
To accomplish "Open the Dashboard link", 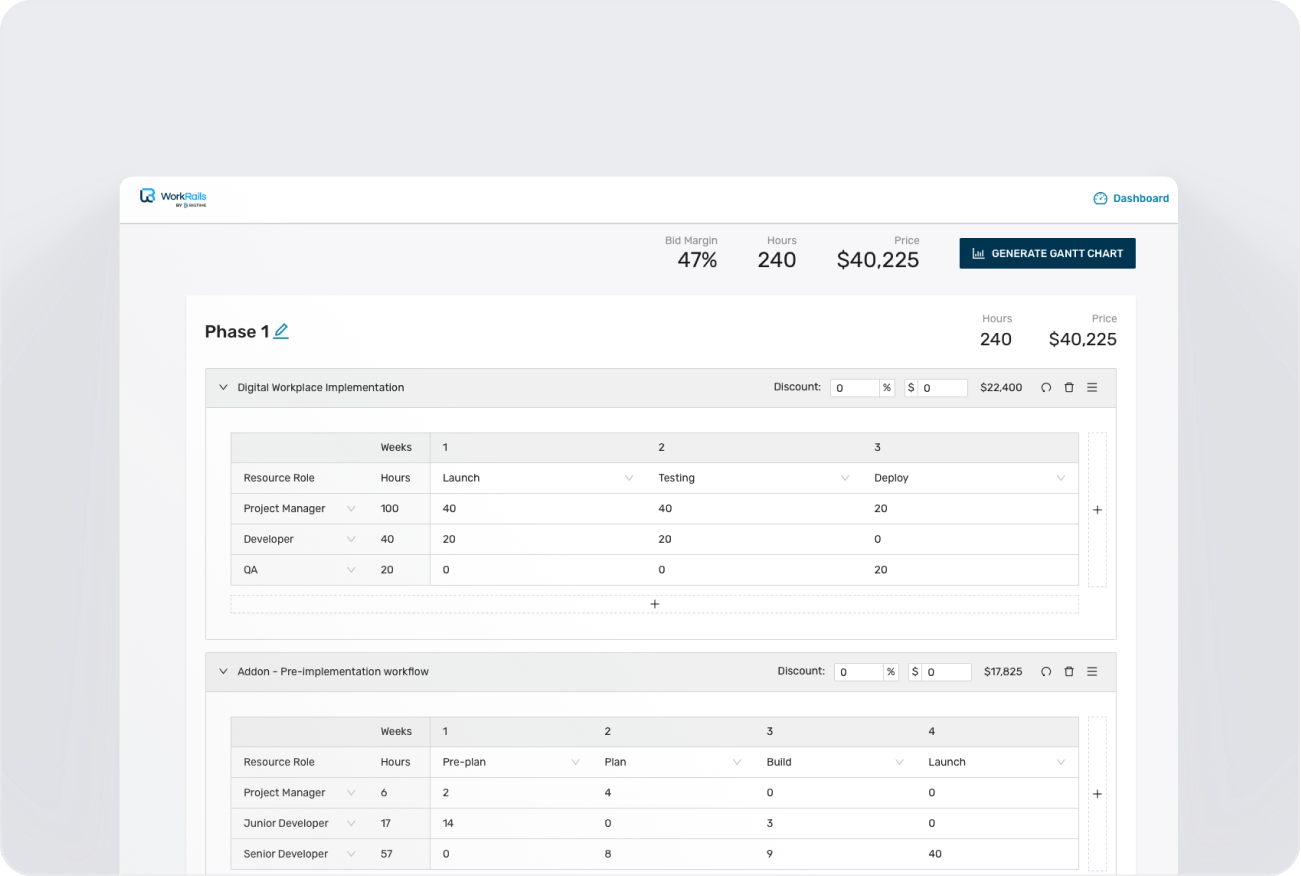I will [x=1131, y=198].
